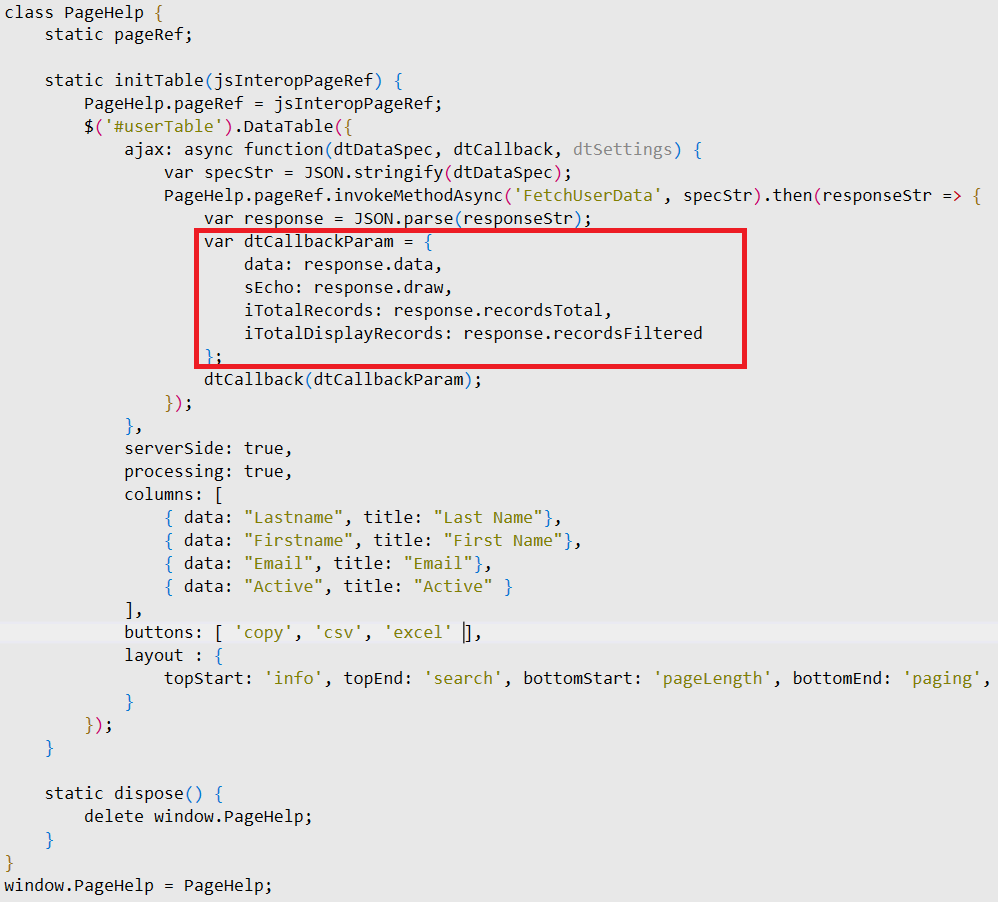Click the 'PageHelp.pageRef = jsInteropPageRef;' line

[263, 104]
